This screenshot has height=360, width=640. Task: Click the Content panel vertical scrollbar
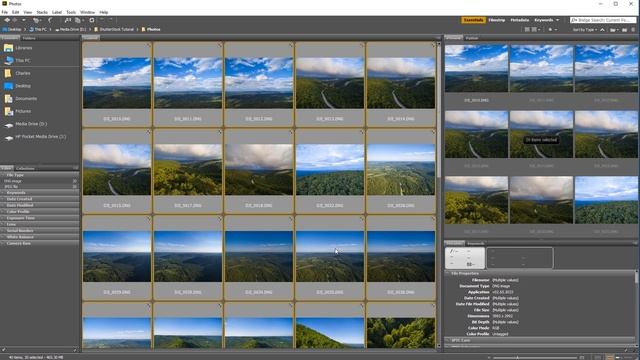439,110
